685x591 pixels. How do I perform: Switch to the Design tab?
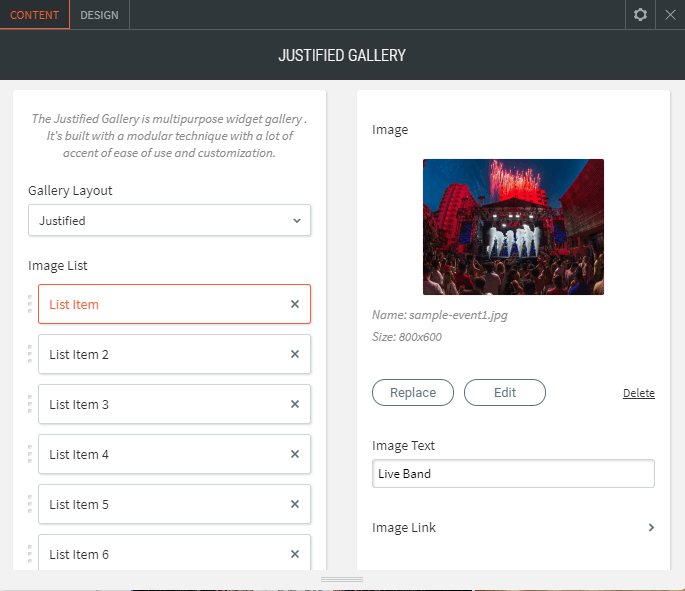(x=99, y=15)
